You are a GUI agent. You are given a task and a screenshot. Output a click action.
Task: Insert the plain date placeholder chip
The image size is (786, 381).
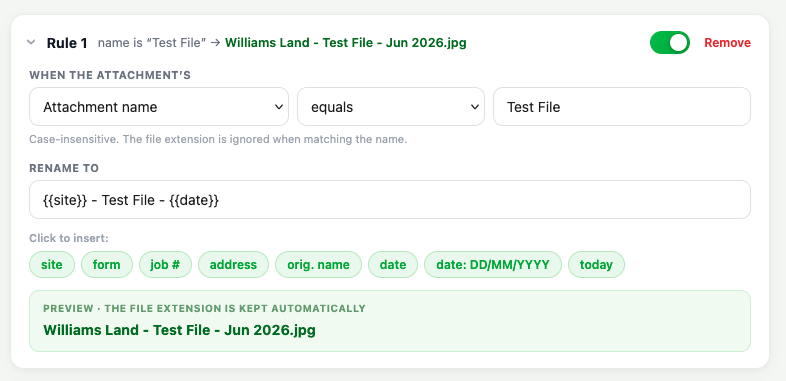pos(393,264)
